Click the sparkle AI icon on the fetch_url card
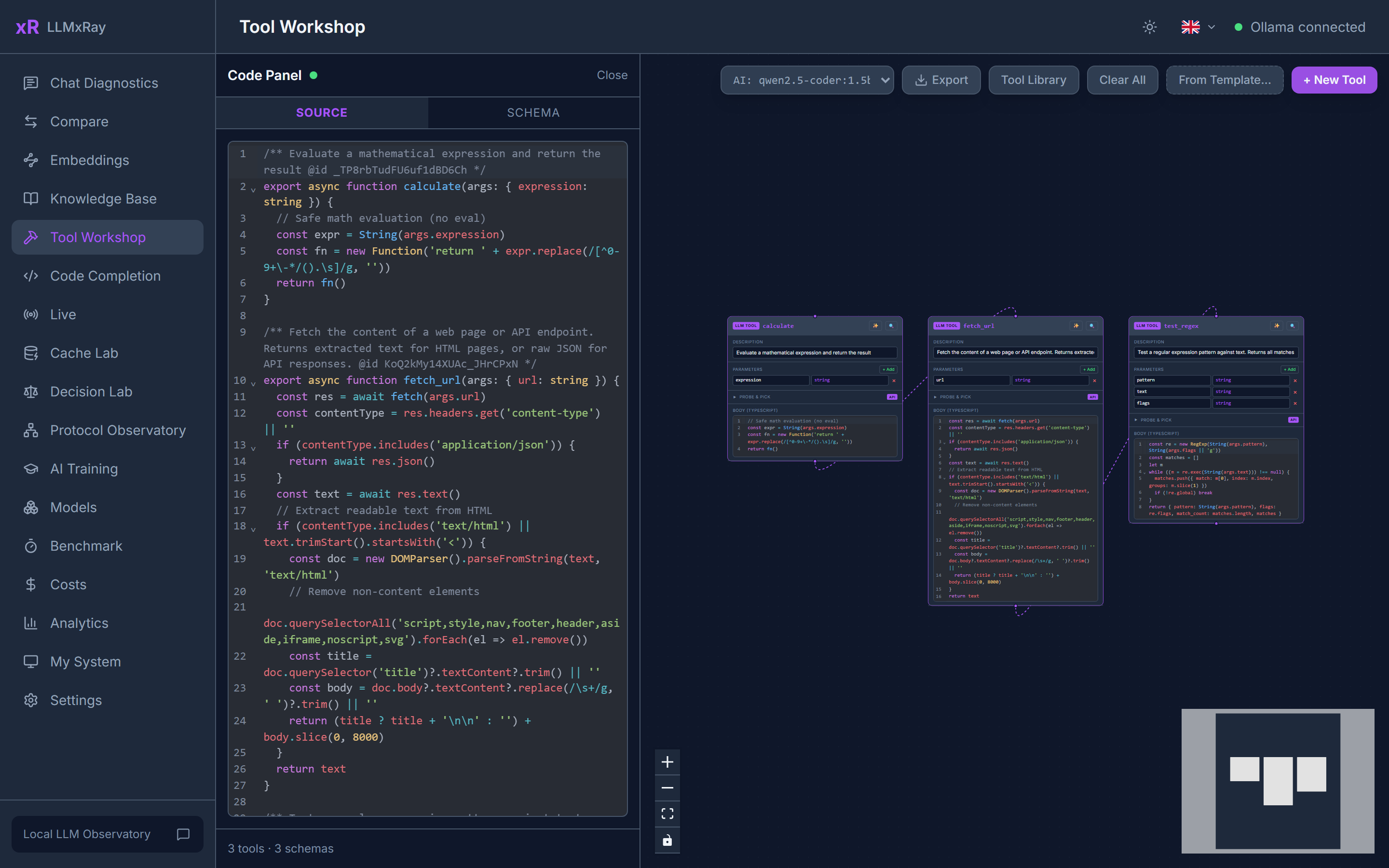The width and height of the screenshot is (1389, 868). click(x=1076, y=325)
